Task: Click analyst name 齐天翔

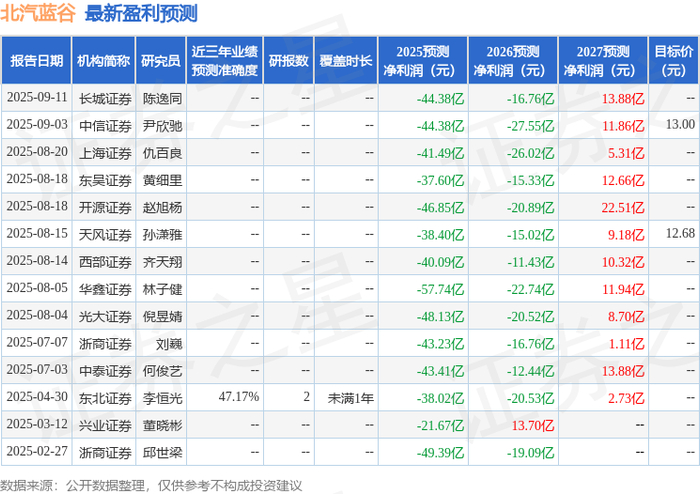Action: 162,262
